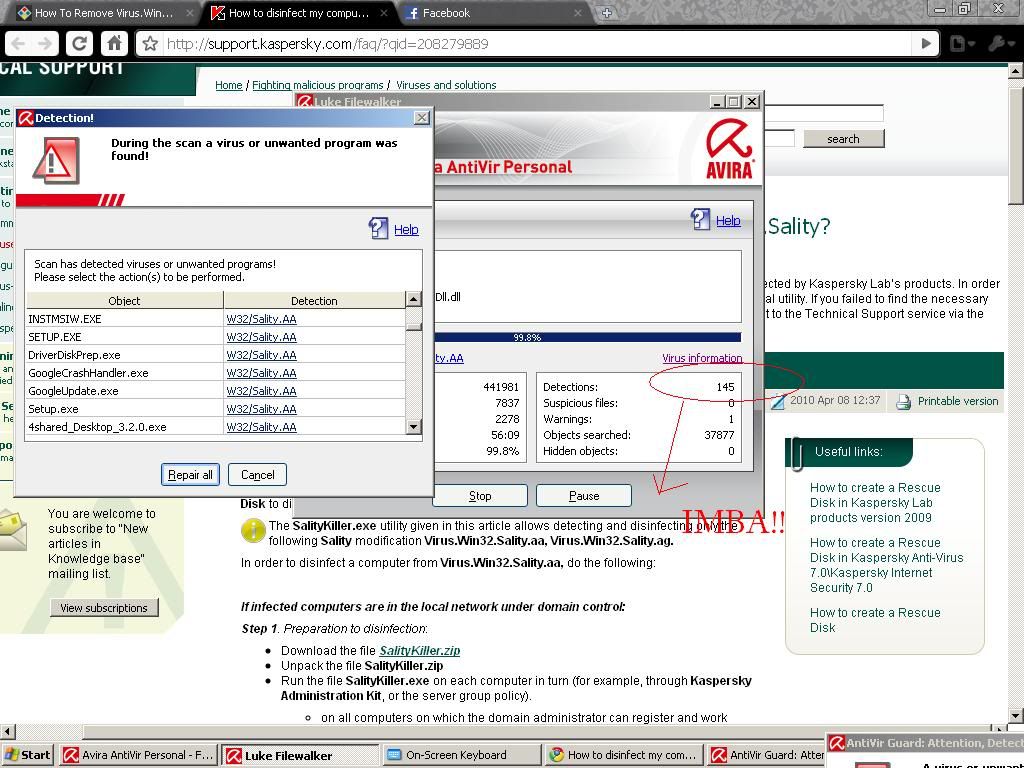Sort by the Detection column header

tap(314, 300)
